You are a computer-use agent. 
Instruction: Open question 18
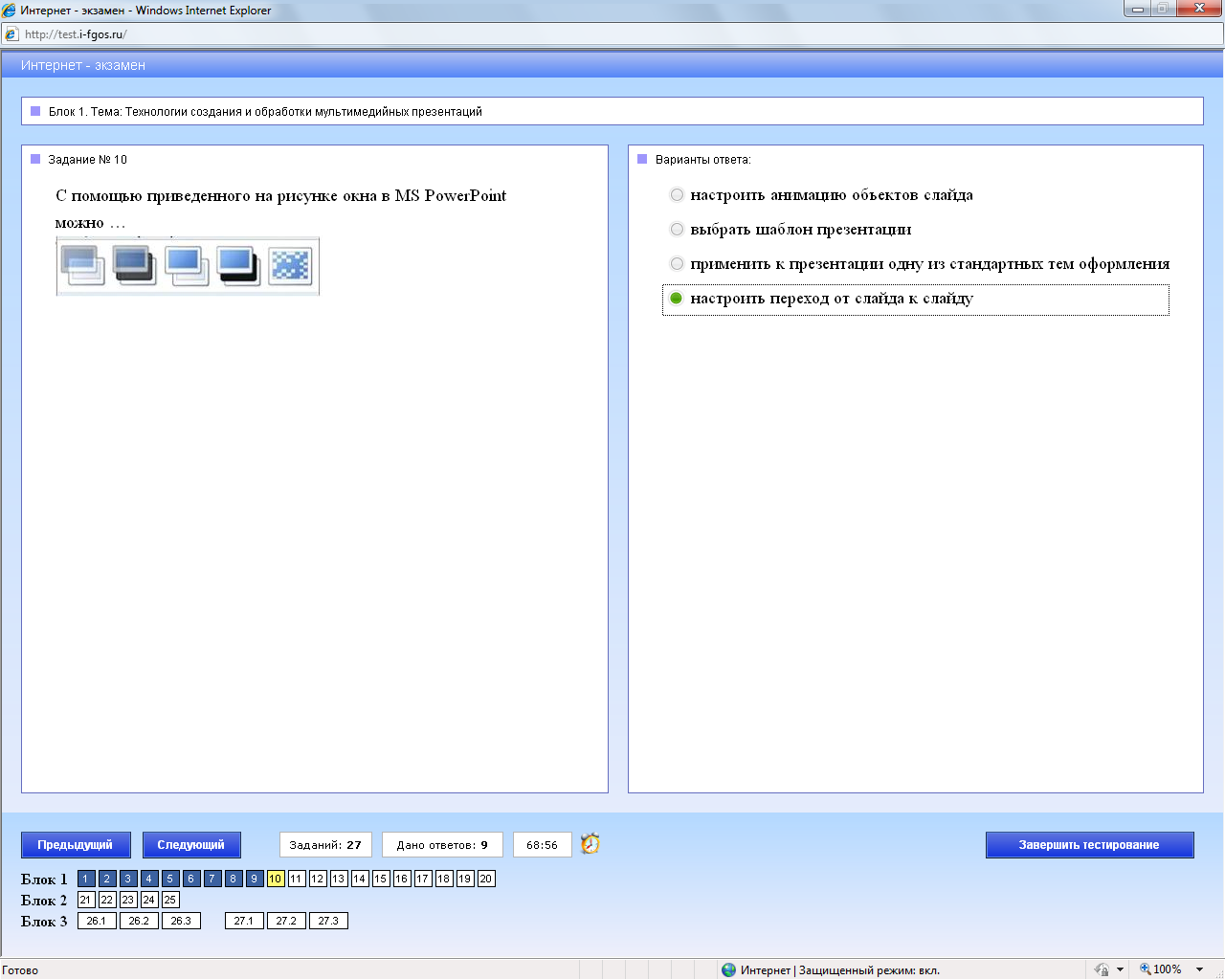pos(444,879)
